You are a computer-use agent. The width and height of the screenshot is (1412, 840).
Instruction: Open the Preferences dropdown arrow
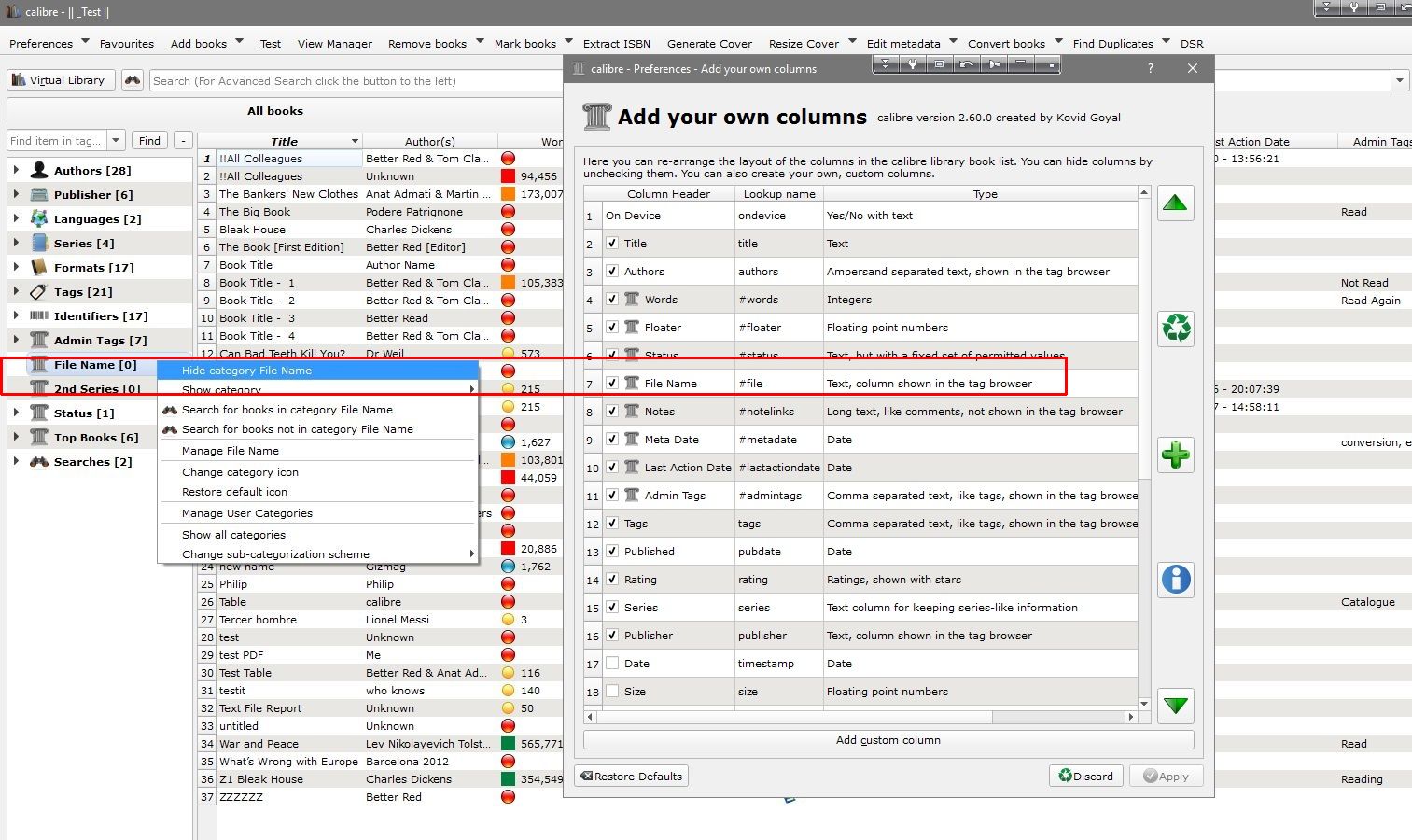coord(85,41)
